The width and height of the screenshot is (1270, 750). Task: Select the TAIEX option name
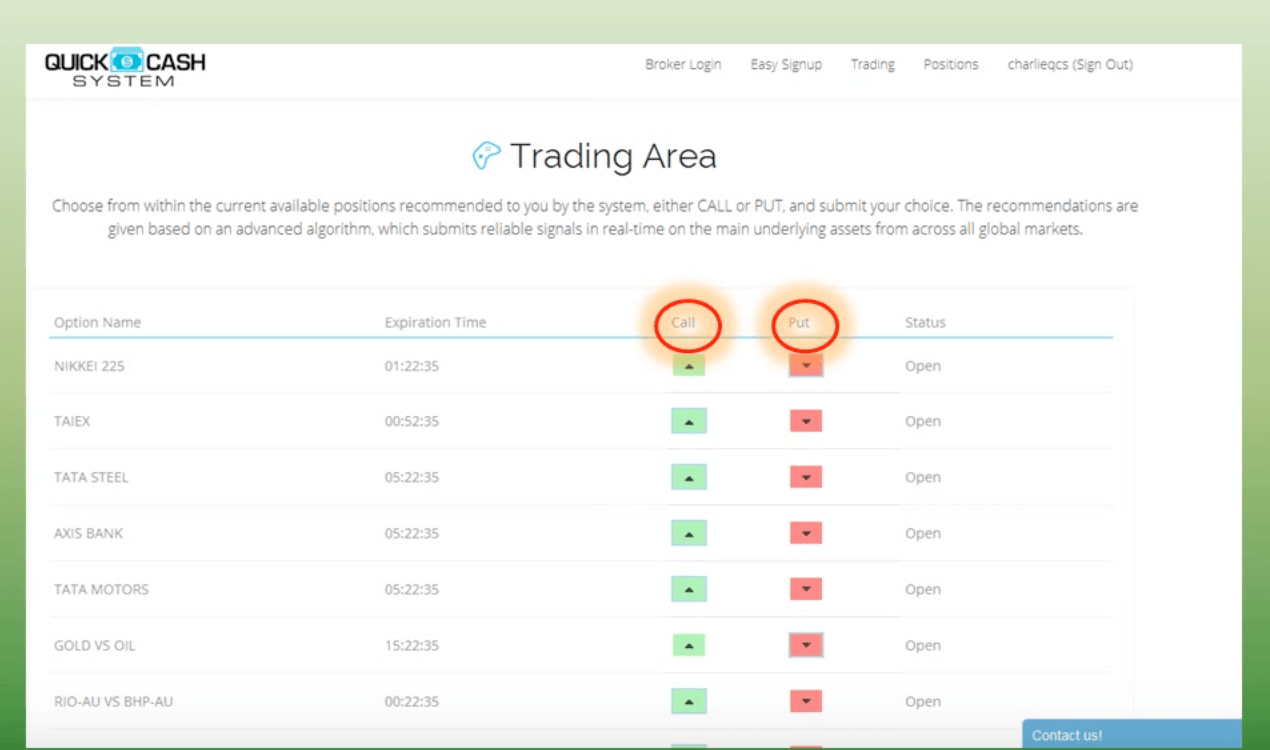pos(72,422)
